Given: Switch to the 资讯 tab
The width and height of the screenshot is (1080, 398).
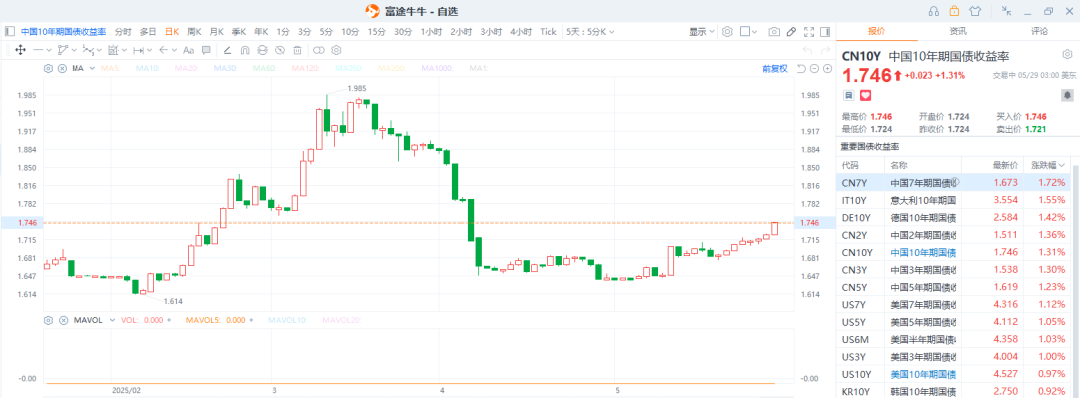Looking at the screenshot, I should pyautogui.click(x=957, y=32).
